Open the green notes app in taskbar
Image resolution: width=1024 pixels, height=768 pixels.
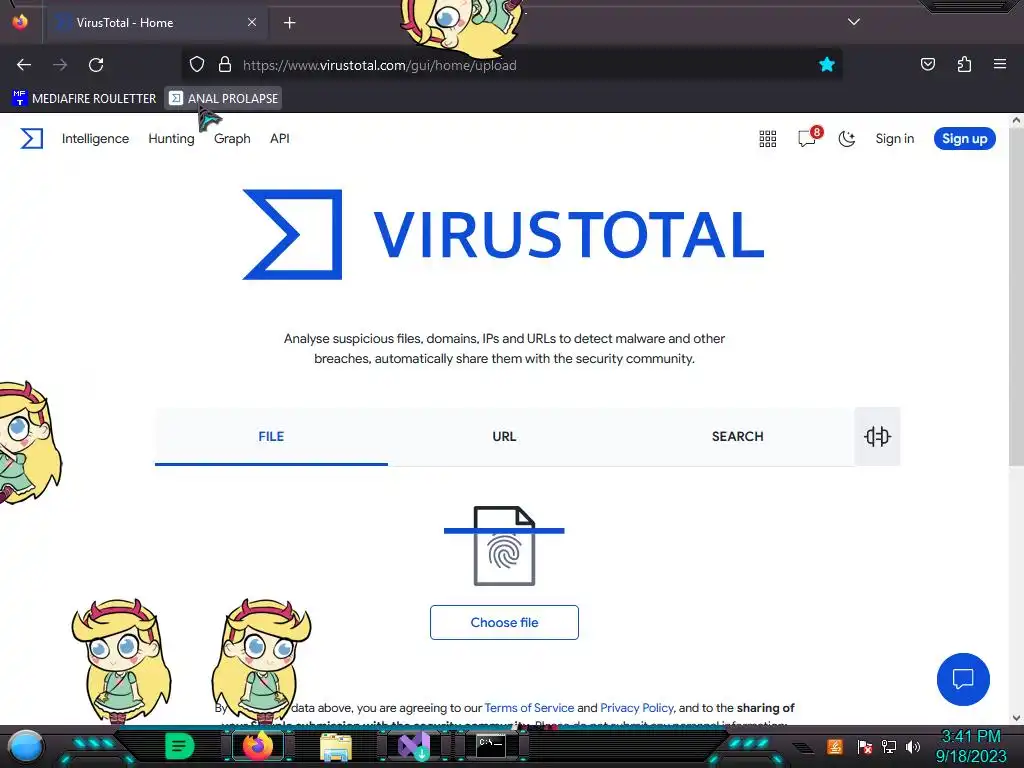click(x=179, y=746)
